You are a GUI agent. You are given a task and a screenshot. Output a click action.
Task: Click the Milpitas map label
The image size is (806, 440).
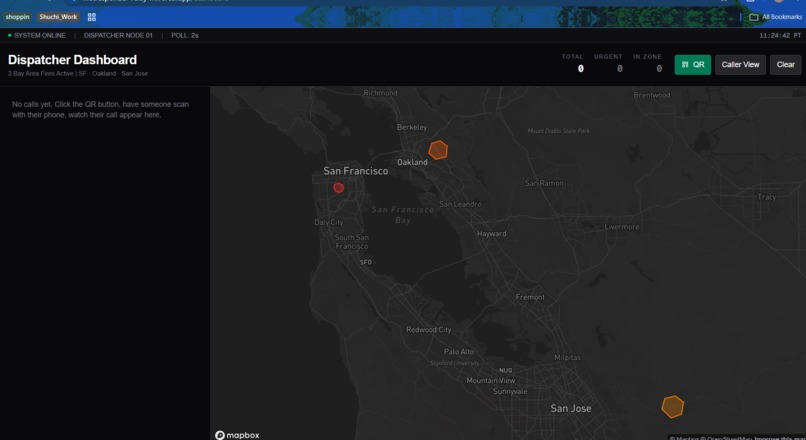coord(567,357)
